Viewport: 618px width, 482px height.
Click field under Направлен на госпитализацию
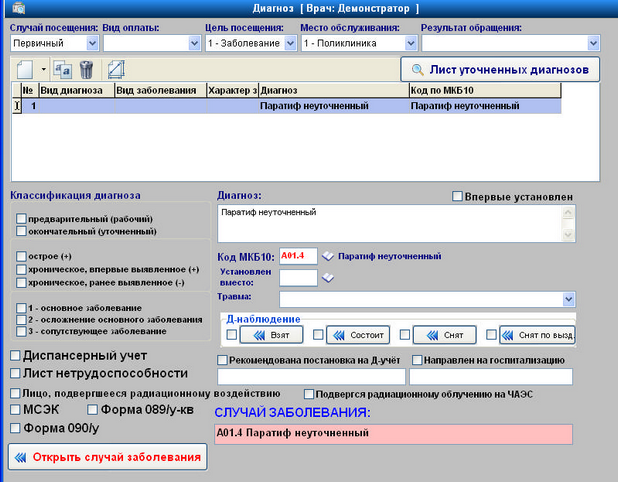click(491, 377)
